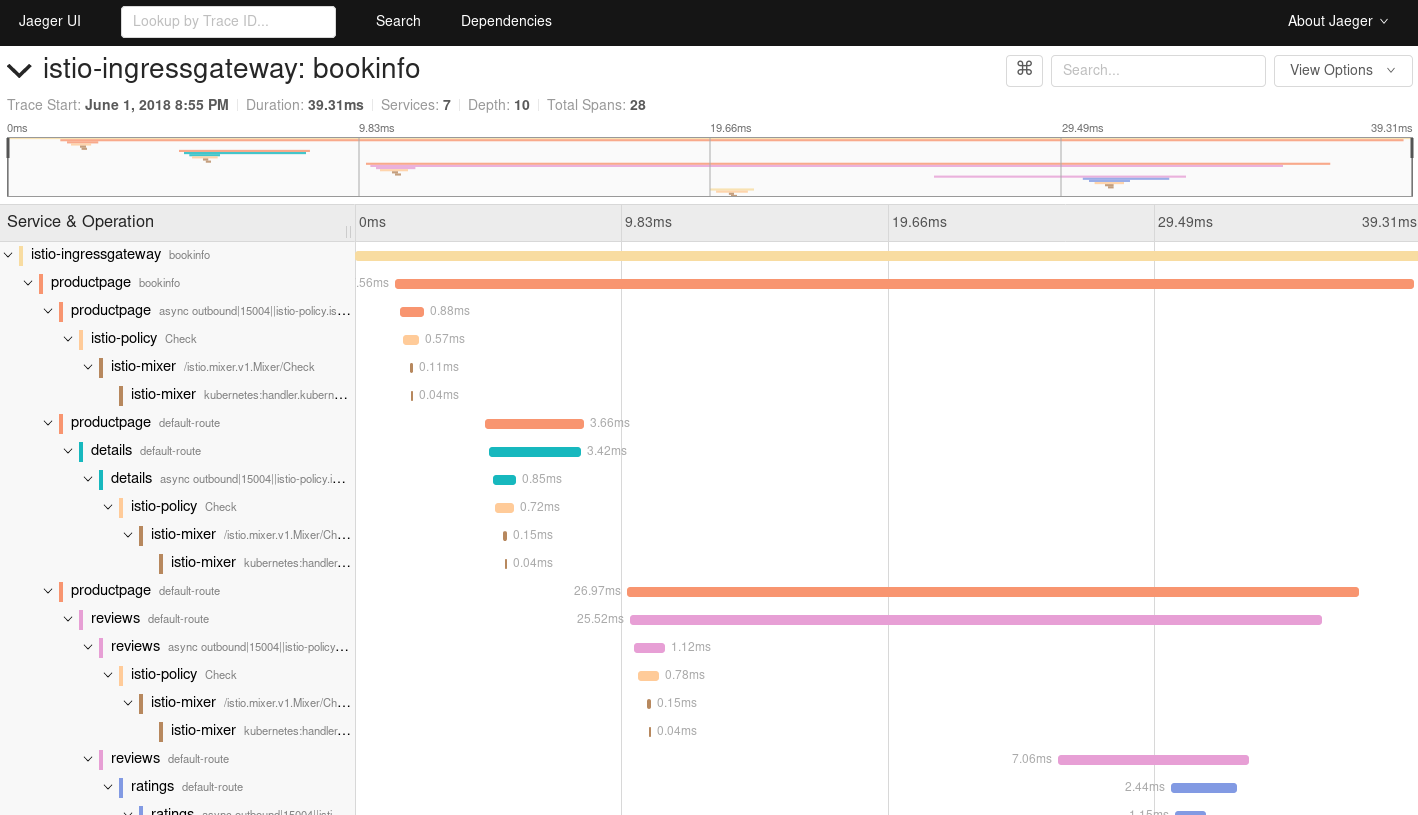Click the trace title istio-ingressgateway: bookinfo
The width and height of the screenshot is (1418, 815).
coord(232,69)
